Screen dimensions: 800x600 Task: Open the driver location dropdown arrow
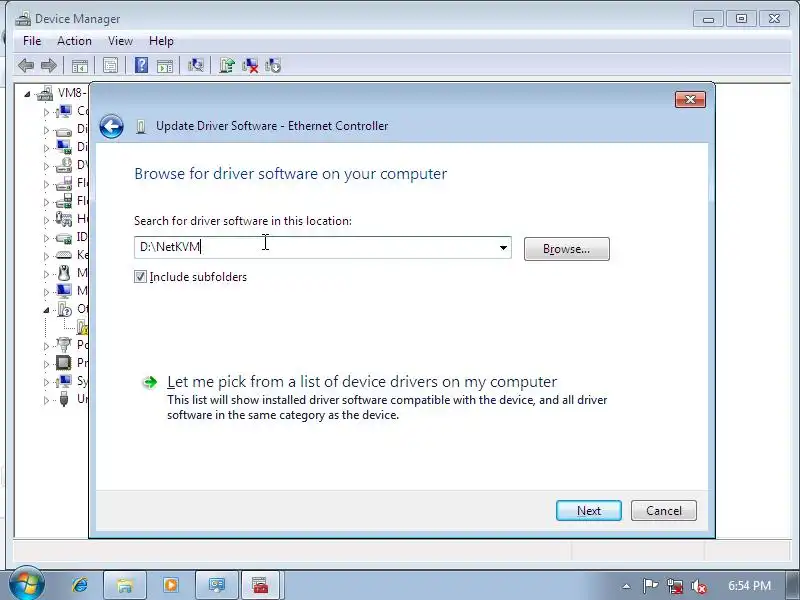pos(503,247)
